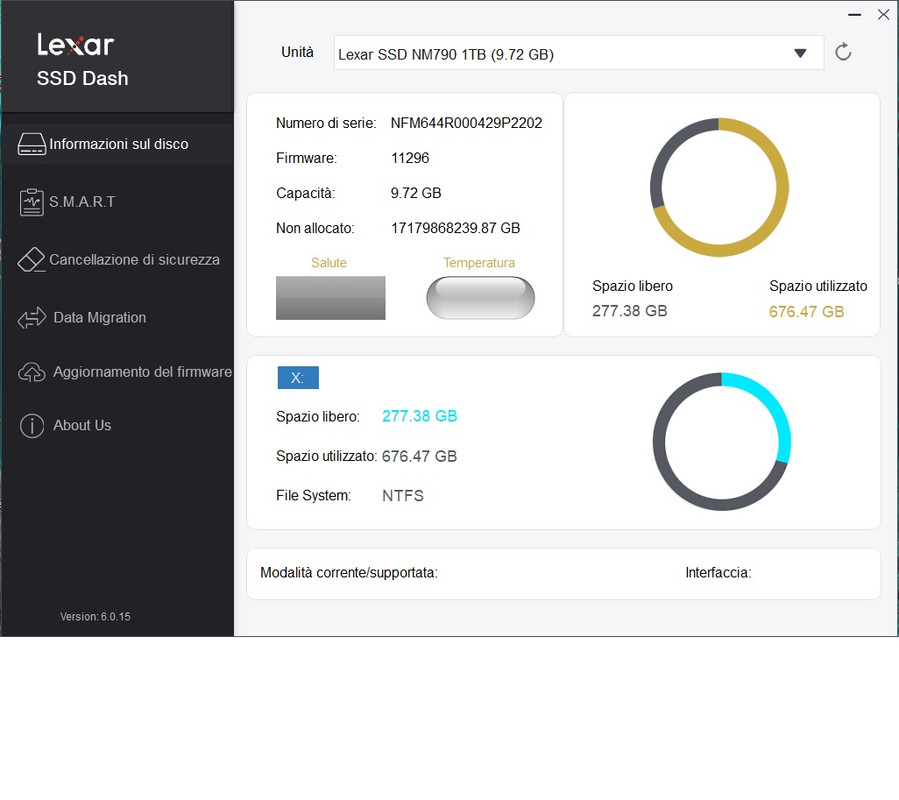899x800 pixels.
Task: Click the gold 676.47 GB used space value
Action: (806, 312)
